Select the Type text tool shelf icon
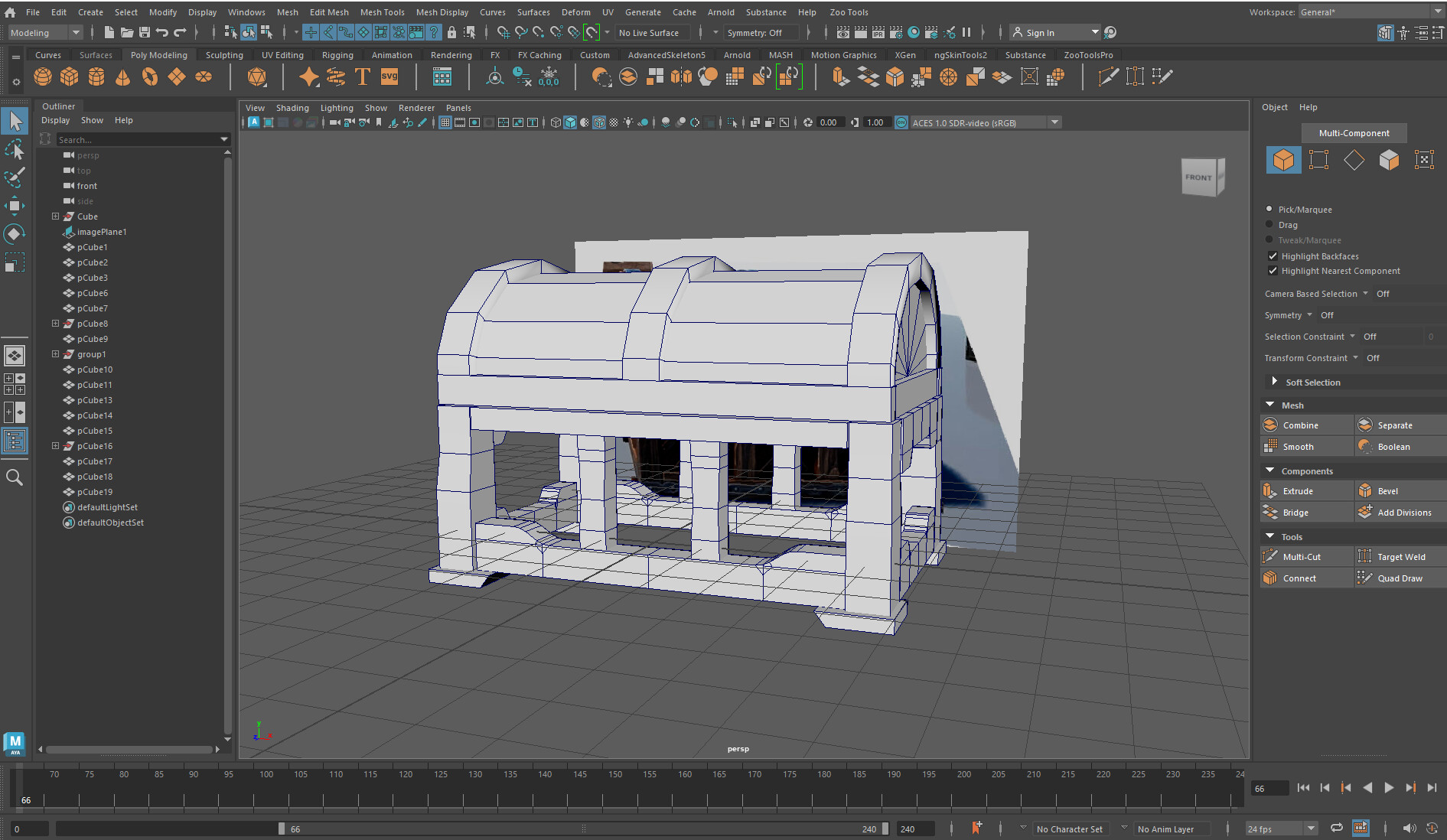This screenshot has height=840, width=1447. click(x=363, y=77)
